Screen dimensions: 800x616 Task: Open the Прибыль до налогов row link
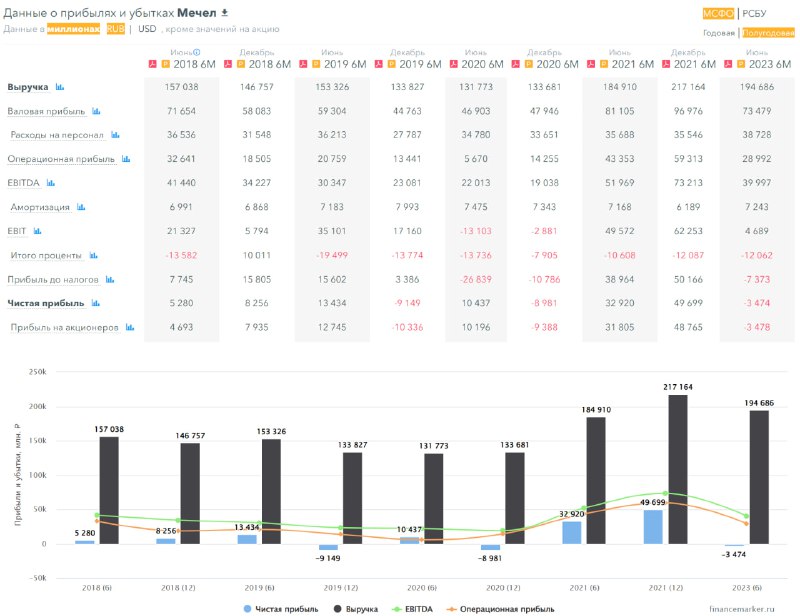click(x=53, y=280)
